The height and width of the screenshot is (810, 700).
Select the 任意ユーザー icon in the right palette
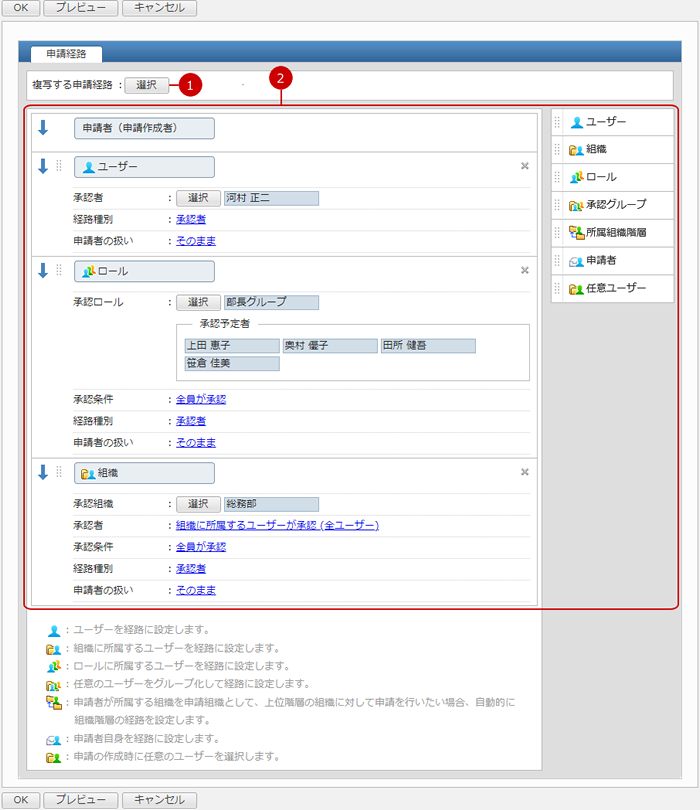coord(577,288)
